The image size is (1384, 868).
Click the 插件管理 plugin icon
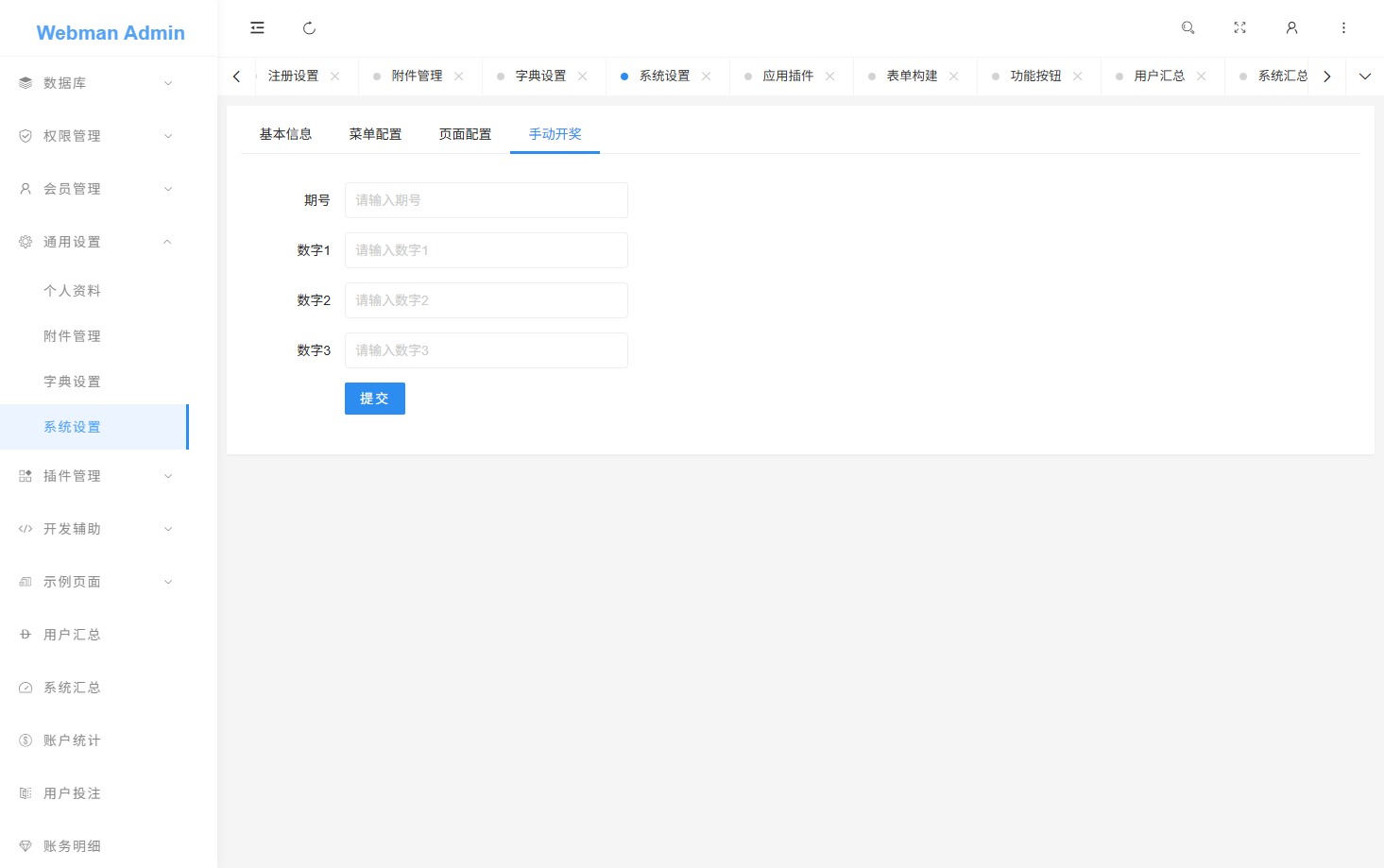point(25,475)
